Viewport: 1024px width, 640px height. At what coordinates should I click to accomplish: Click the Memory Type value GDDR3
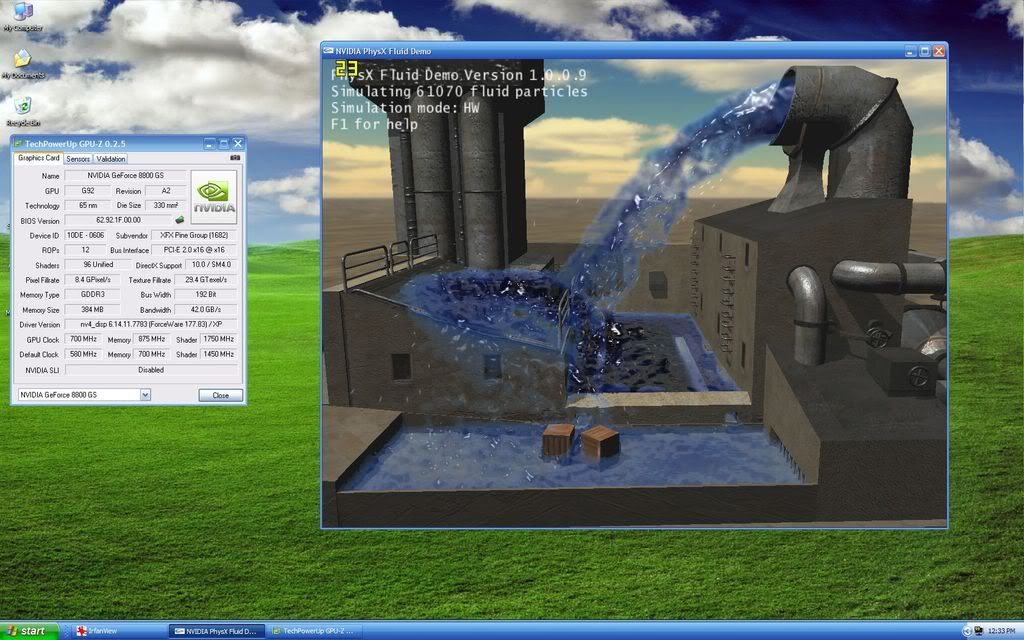pyautogui.click(x=92, y=295)
